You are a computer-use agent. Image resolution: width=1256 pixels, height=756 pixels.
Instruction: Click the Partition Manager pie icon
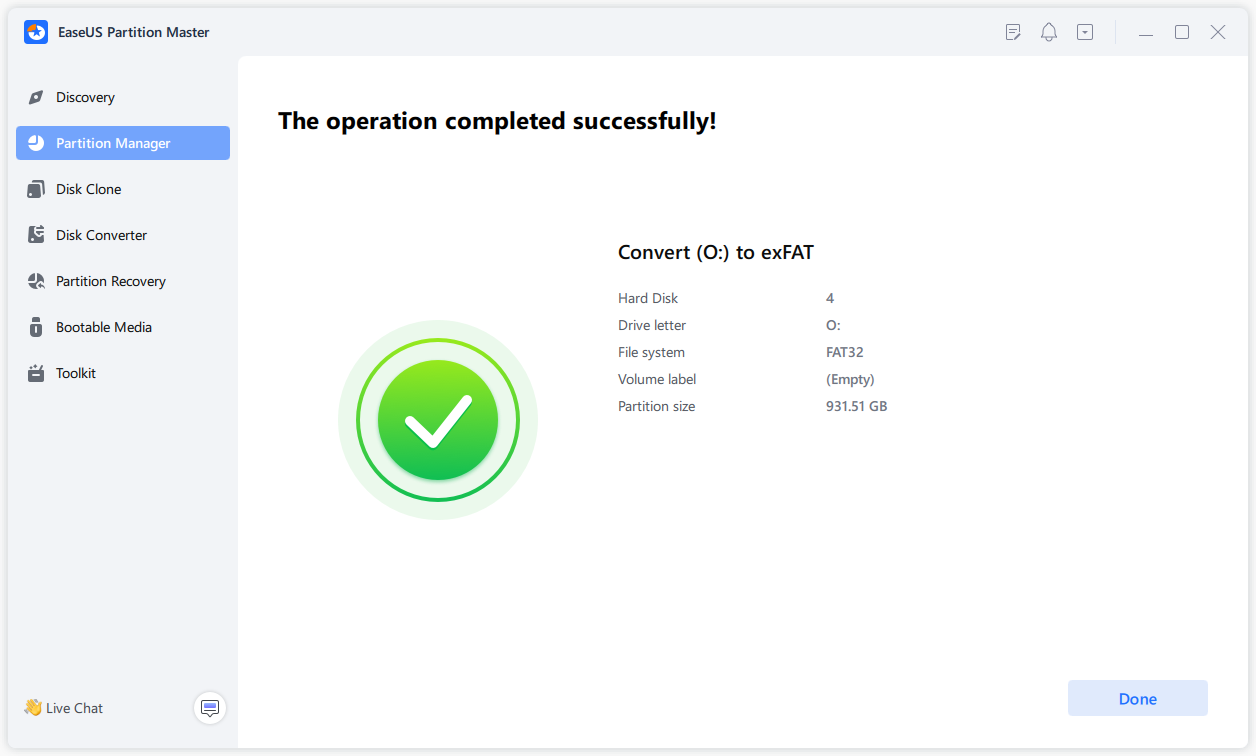36,143
